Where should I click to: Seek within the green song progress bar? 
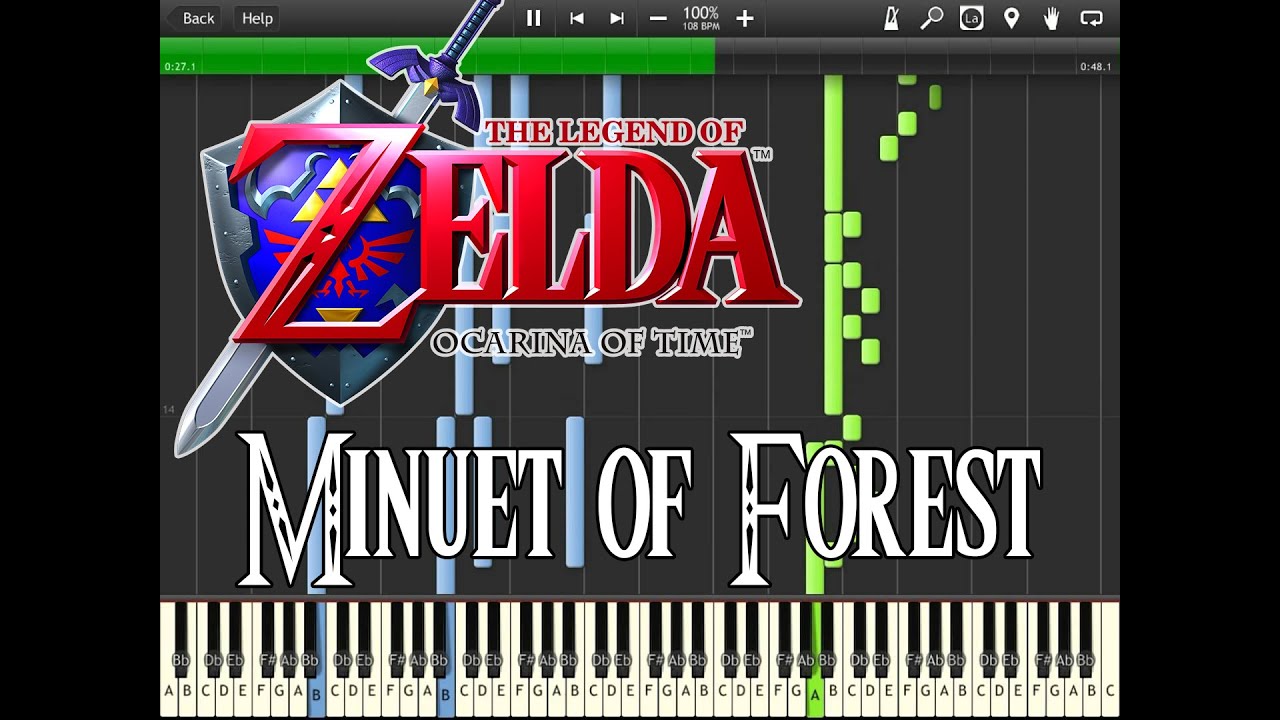(438, 56)
